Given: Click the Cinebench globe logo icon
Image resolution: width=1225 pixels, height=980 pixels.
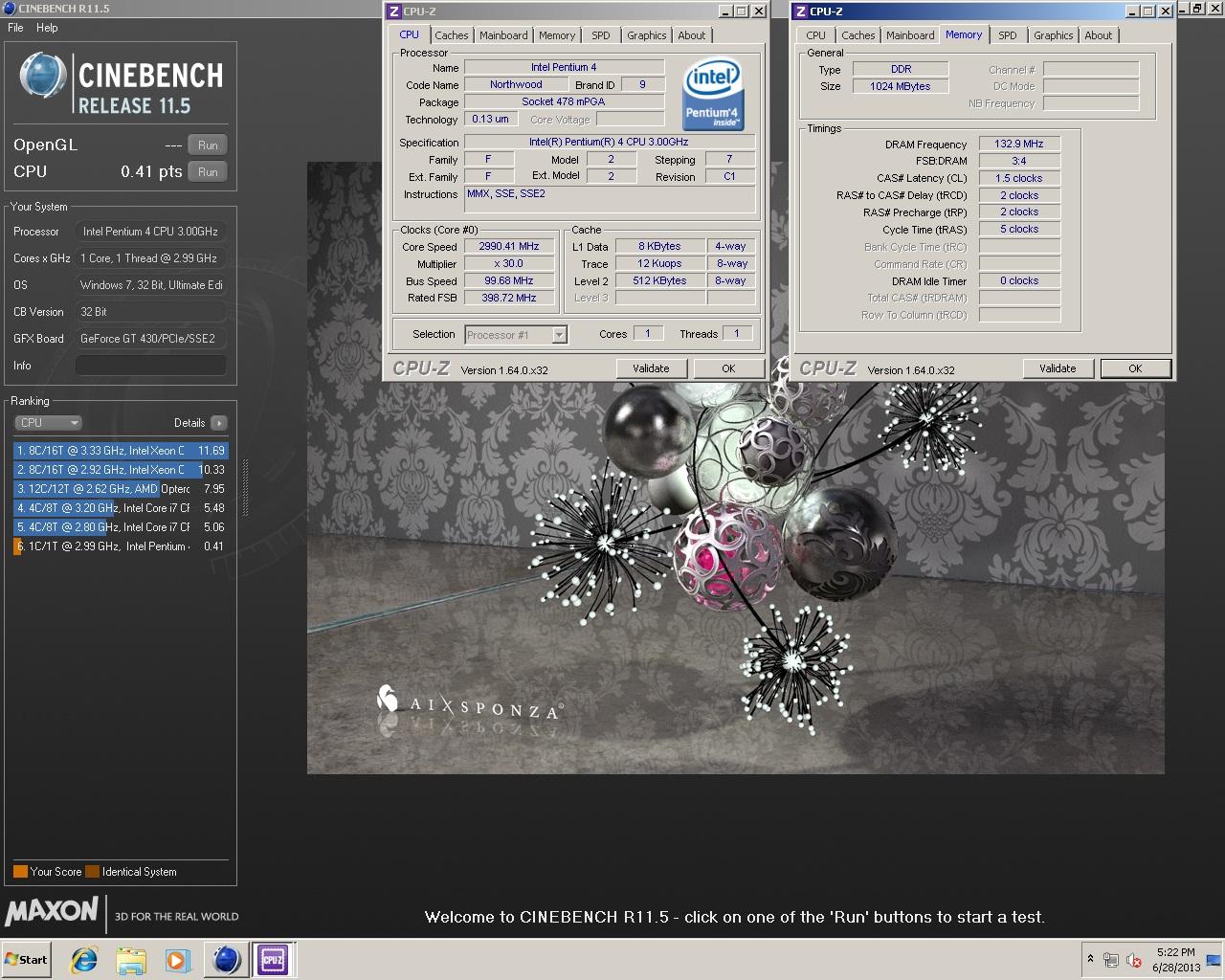Looking at the screenshot, I should tap(43, 76).
